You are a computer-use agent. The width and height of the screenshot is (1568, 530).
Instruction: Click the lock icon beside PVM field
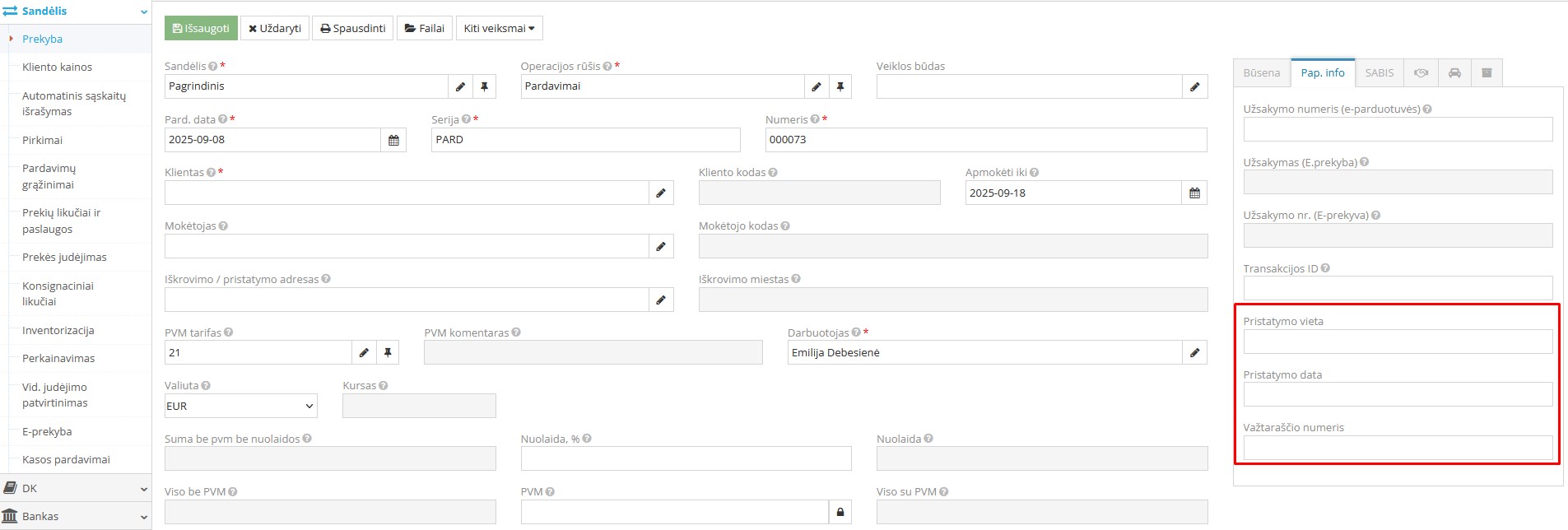(840, 512)
